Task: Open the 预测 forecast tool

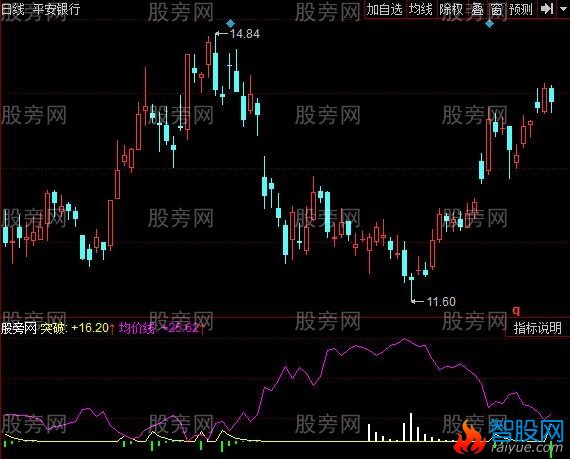Action: click(x=521, y=9)
